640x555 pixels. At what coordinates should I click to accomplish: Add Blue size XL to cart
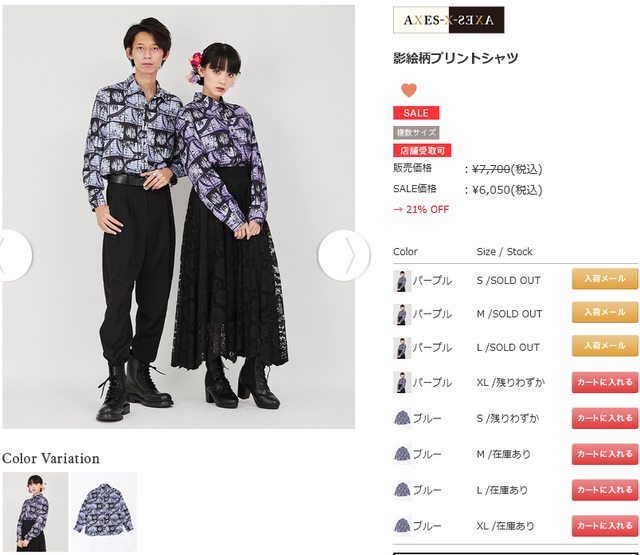coord(604,526)
